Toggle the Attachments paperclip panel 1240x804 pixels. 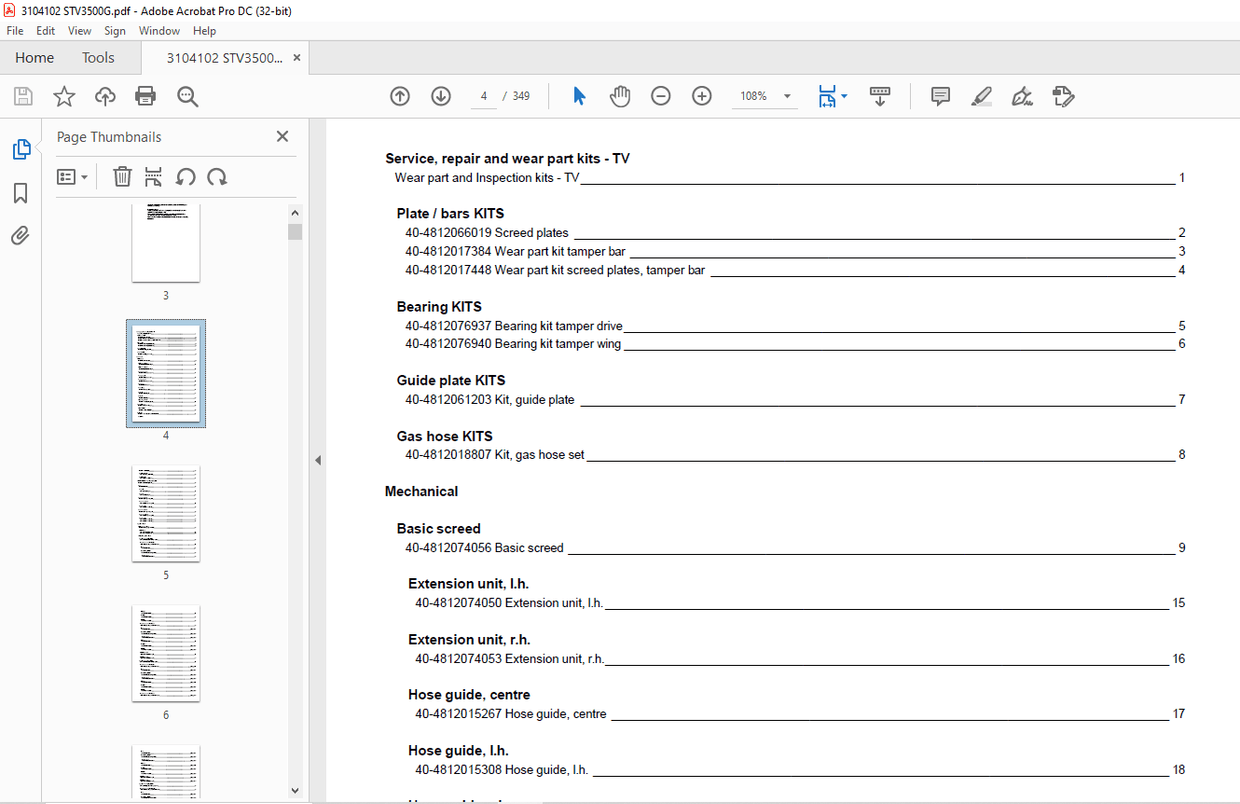(x=20, y=236)
